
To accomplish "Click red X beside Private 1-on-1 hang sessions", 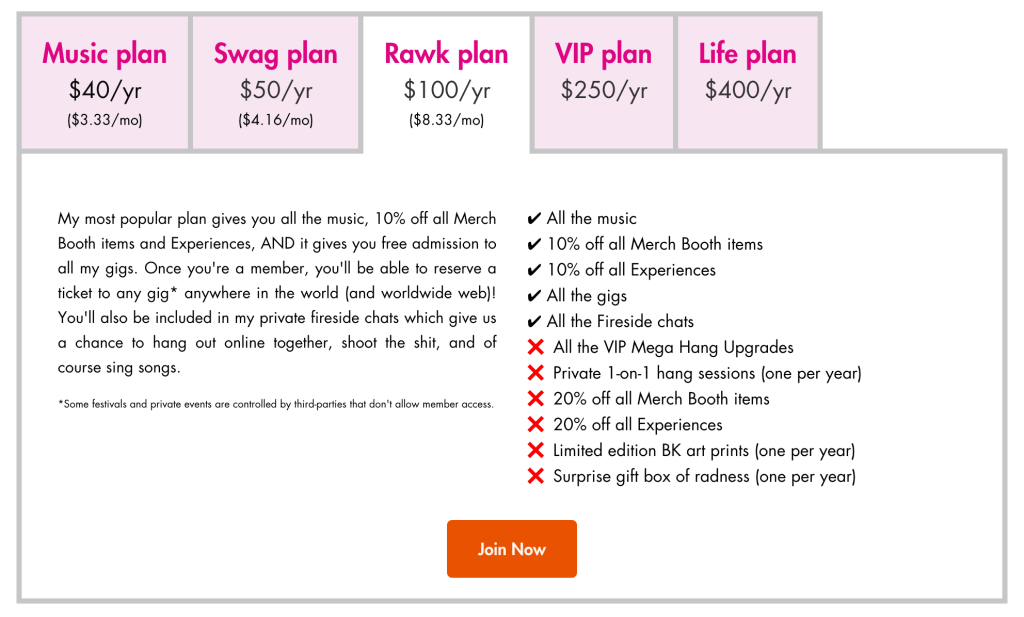I will click(535, 374).
